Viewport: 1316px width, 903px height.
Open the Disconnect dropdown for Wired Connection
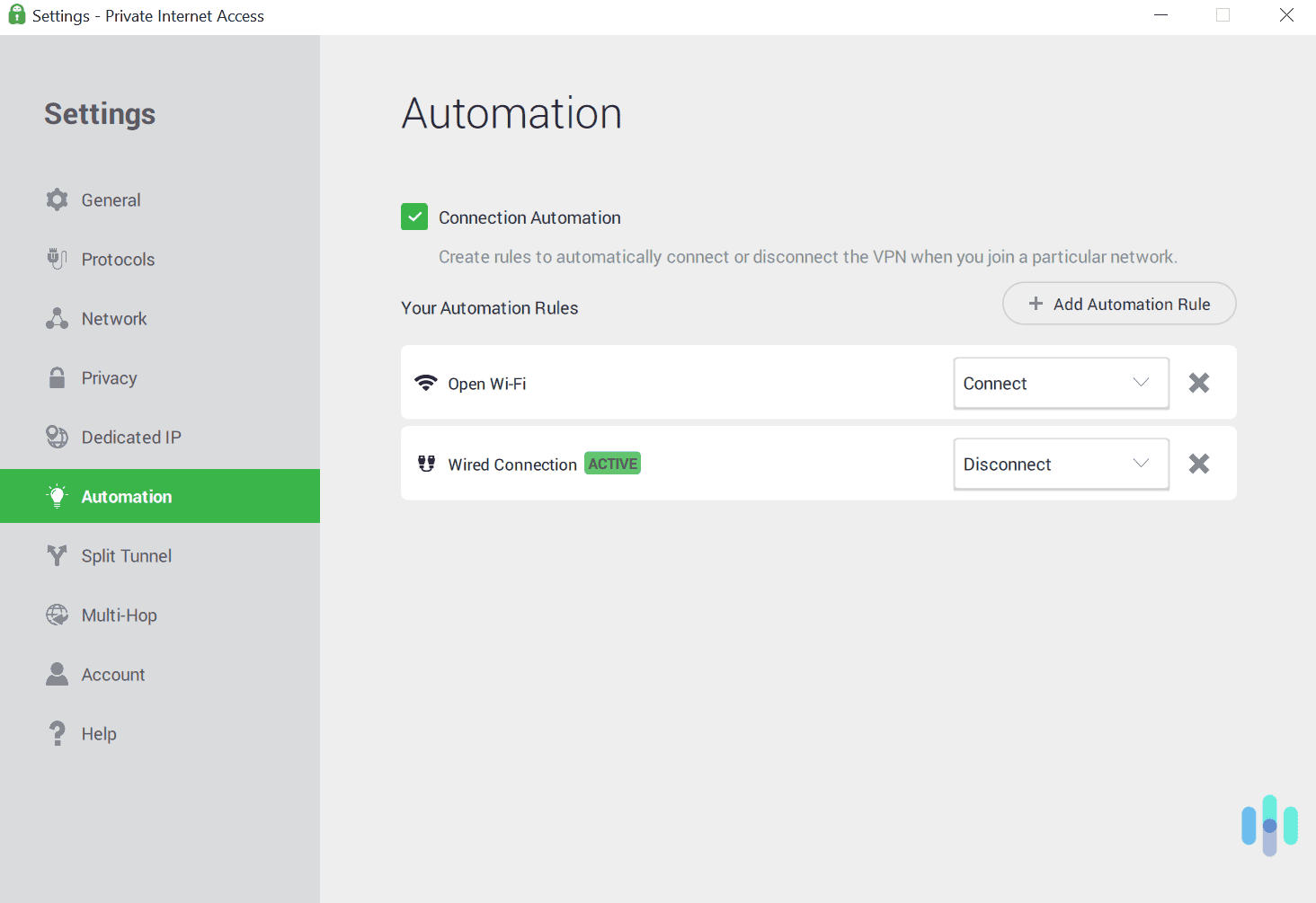(1061, 464)
